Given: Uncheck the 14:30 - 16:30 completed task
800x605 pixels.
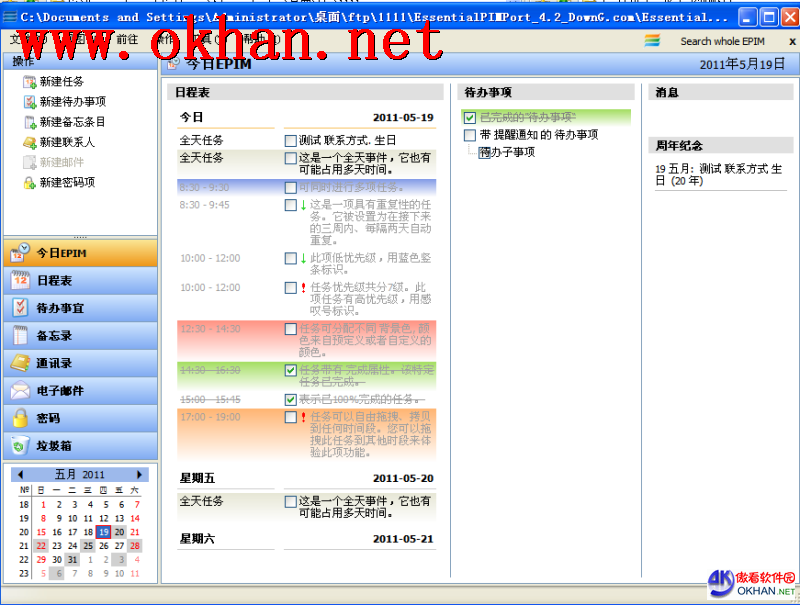Looking at the screenshot, I should 290,370.
